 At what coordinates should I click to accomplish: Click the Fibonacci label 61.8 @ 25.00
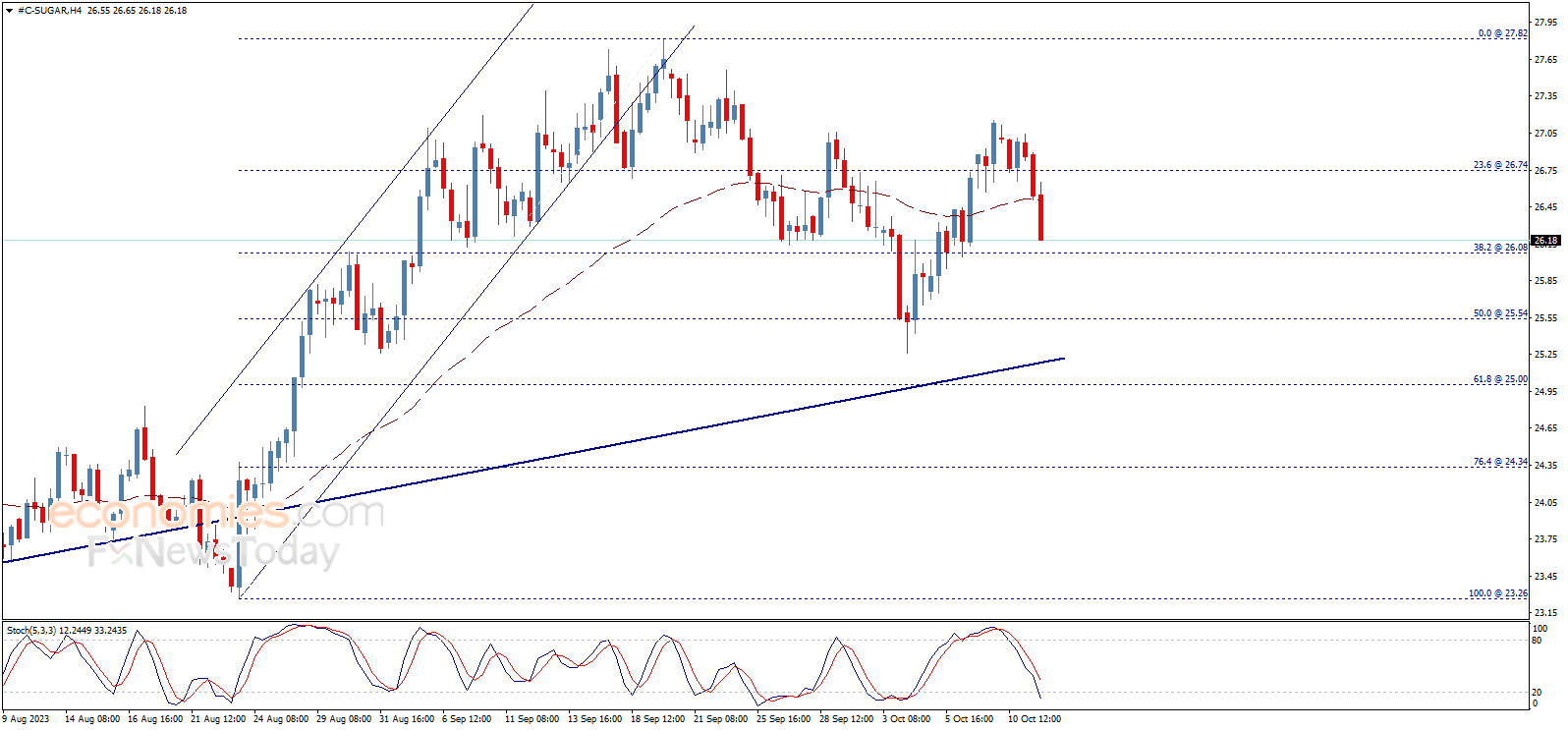(x=1500, y=379)
